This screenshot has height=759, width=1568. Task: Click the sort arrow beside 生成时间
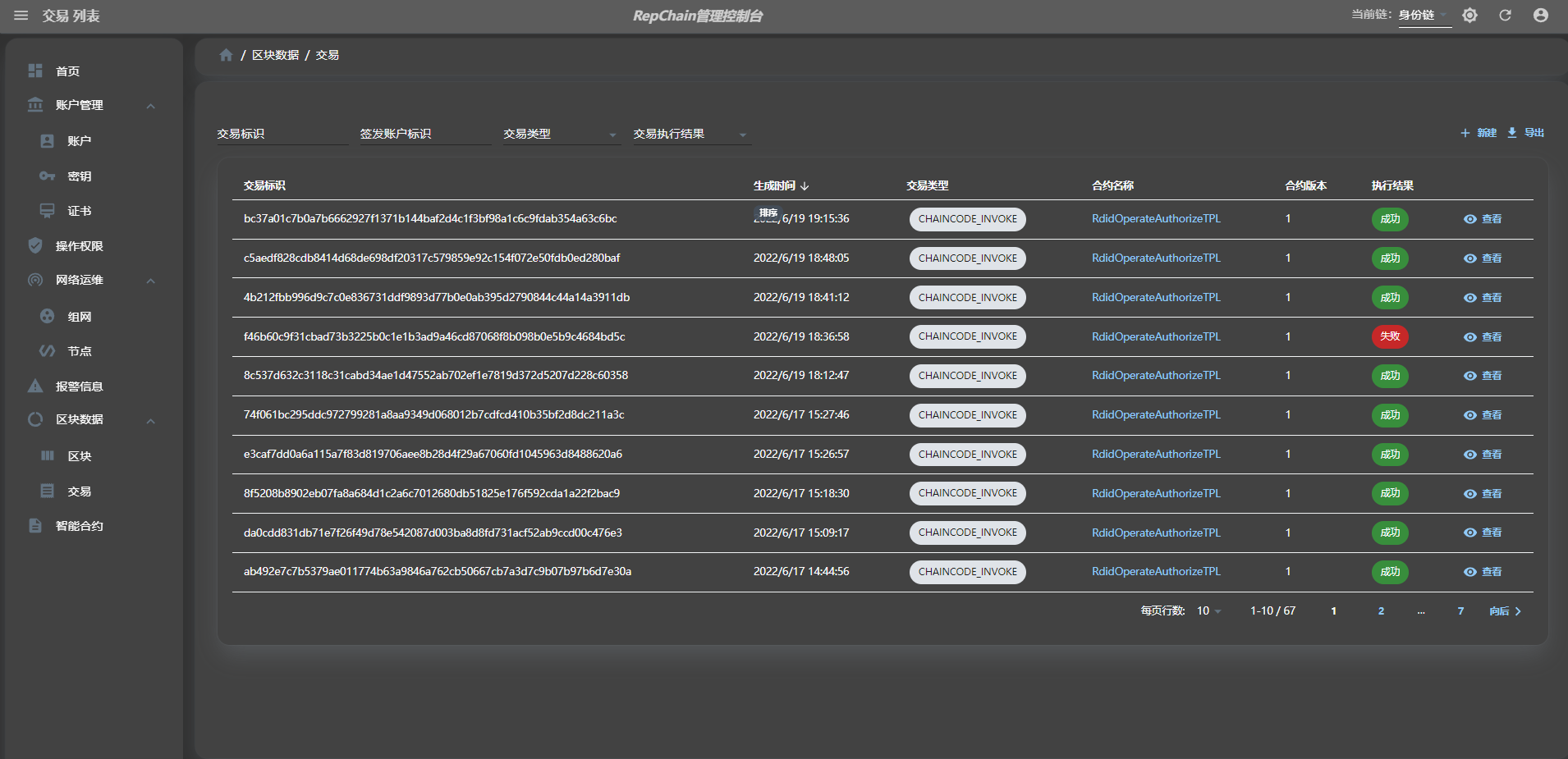[805, 186]
